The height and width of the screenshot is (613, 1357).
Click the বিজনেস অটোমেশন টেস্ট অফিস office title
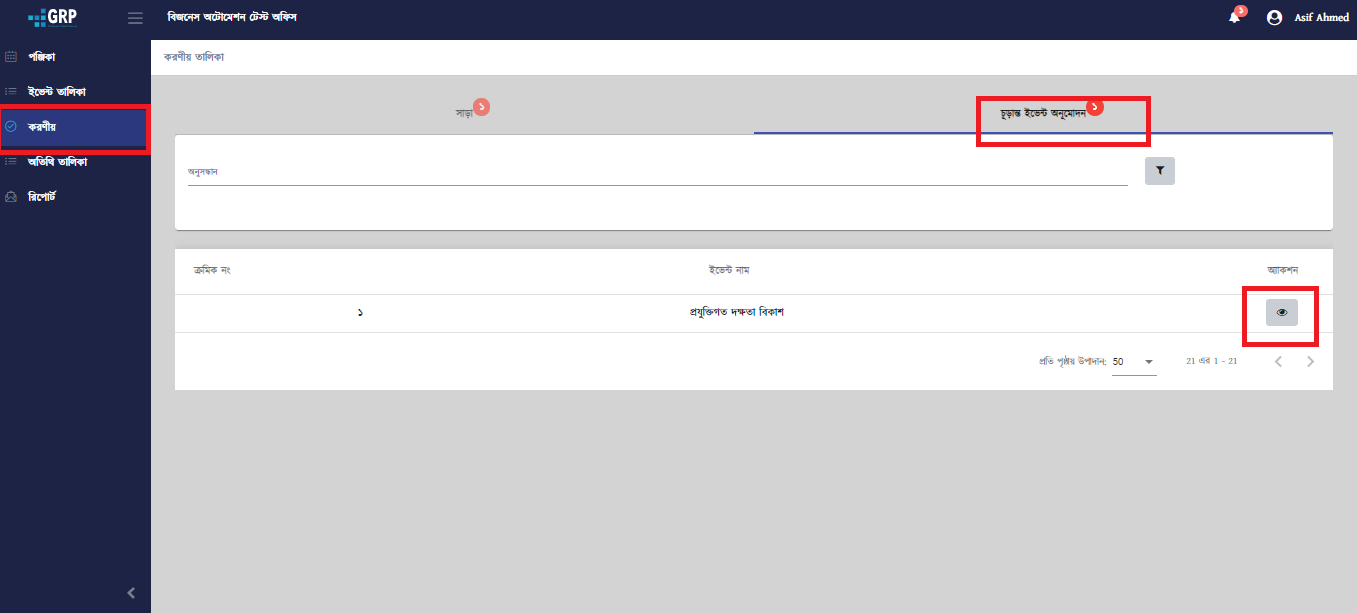232,18
